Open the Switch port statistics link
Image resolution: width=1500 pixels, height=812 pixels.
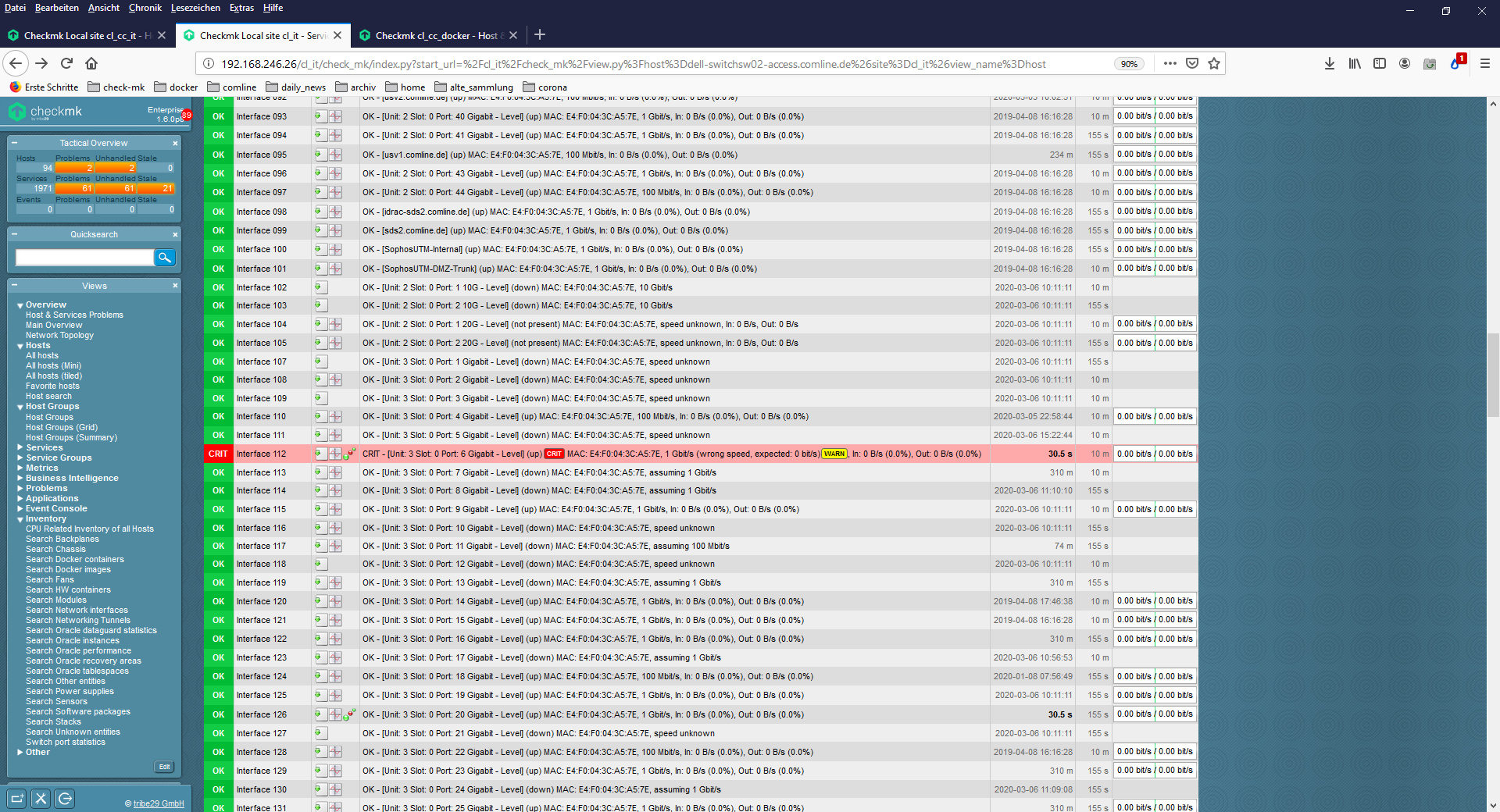coord(65,743)
